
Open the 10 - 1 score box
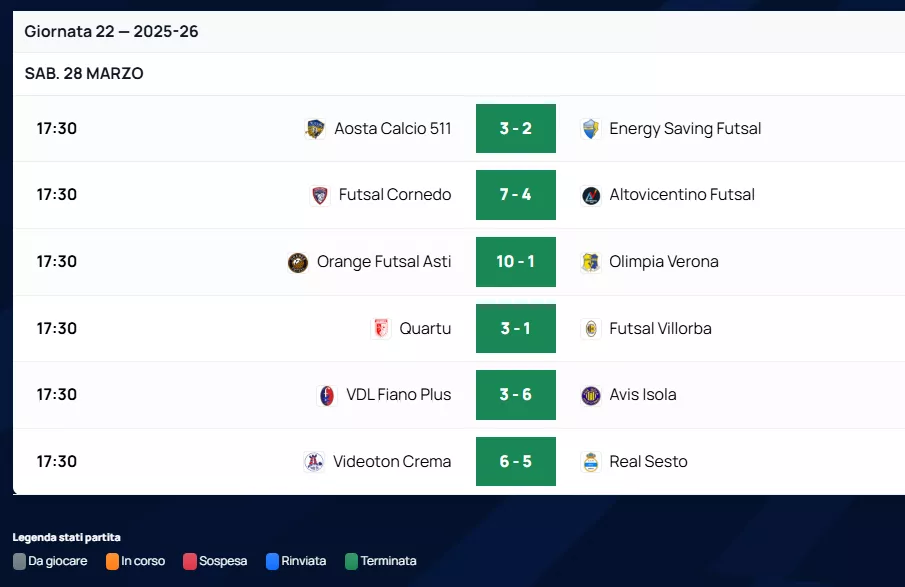[515, 262]
